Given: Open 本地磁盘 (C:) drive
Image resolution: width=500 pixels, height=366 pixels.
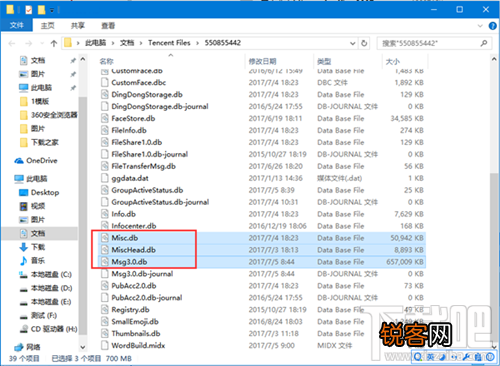Looking at the screenshot, I should click(x=51, y=274).
